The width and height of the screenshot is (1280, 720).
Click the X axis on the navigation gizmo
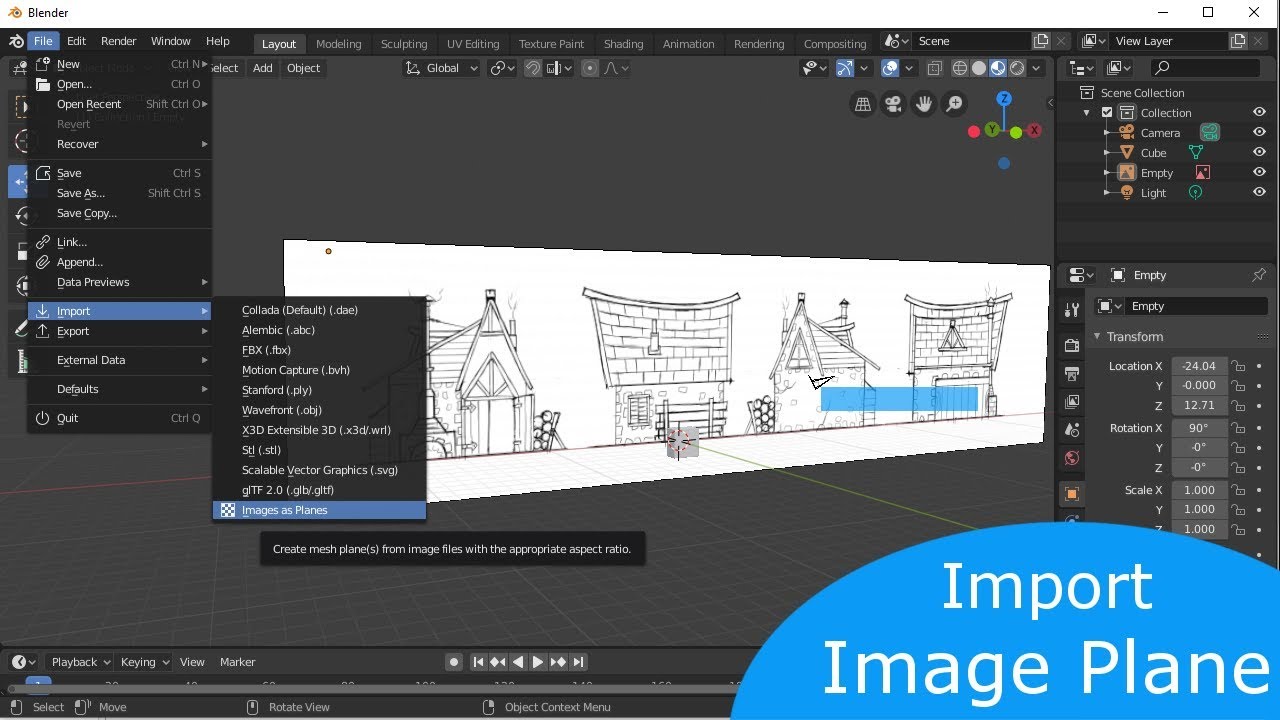pyautogui.click(x=1034, y=131)
